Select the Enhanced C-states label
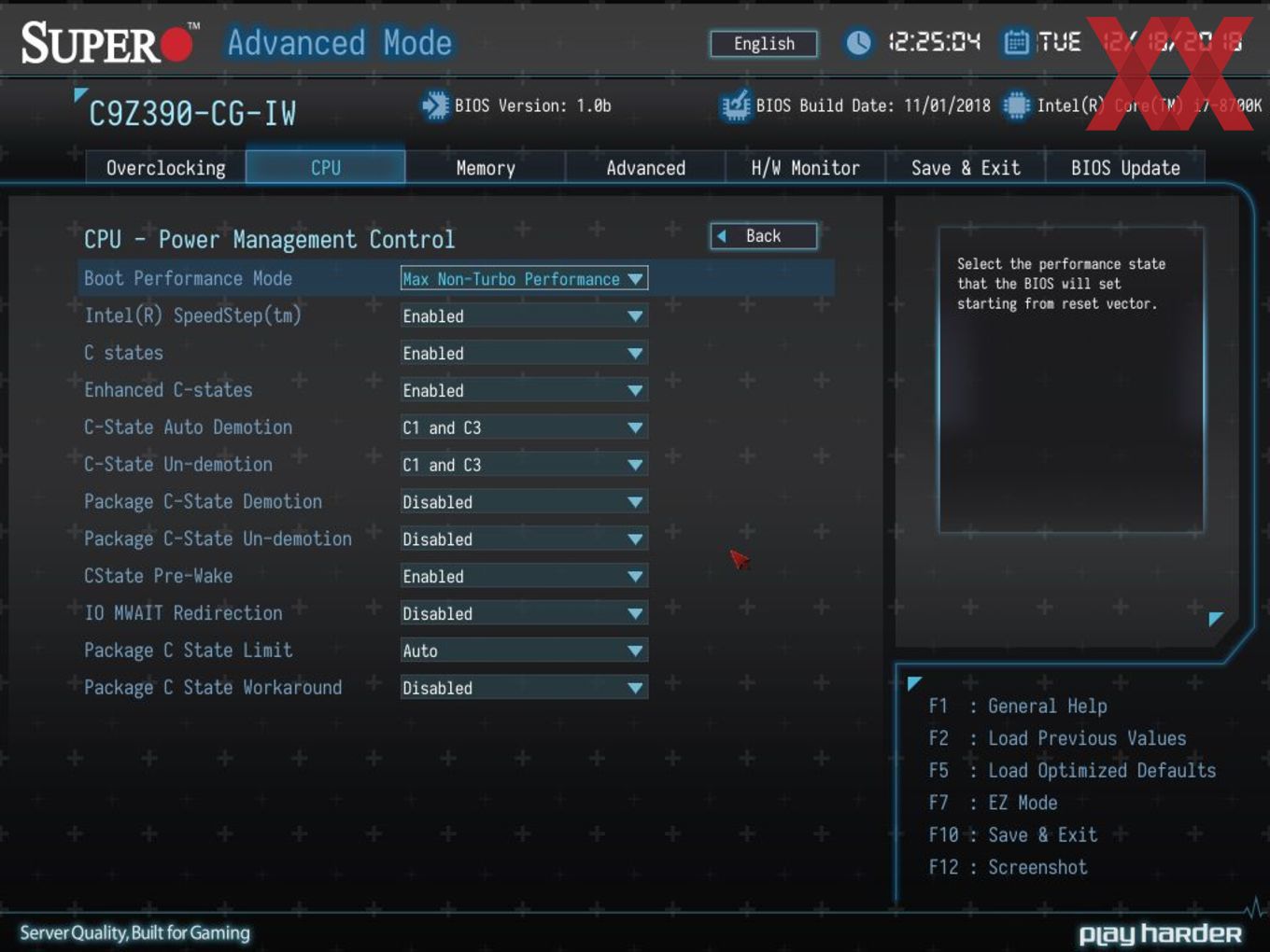1270x952 pixels. tap(168, 390)
